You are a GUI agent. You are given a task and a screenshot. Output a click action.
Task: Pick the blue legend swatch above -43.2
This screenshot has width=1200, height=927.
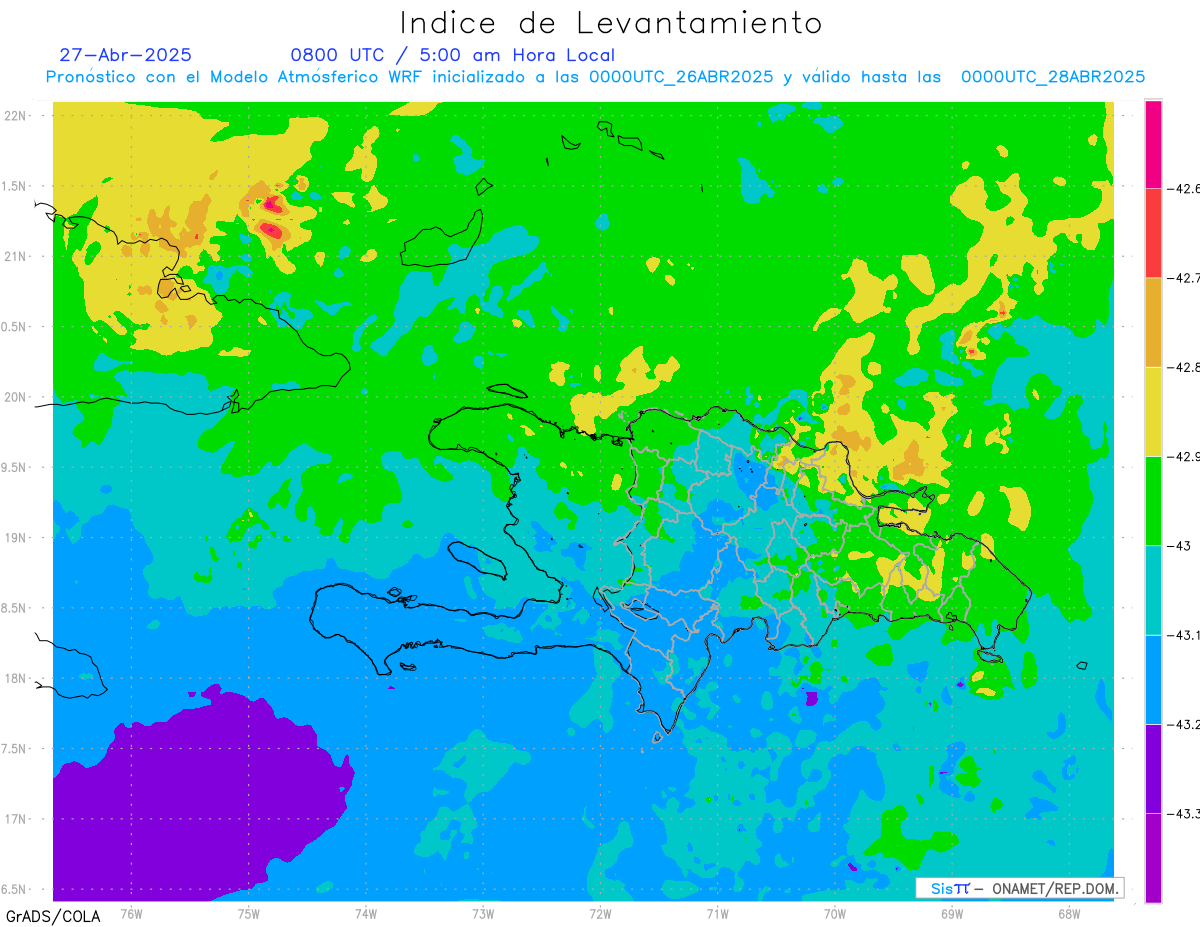click(x=1153, y=679)
